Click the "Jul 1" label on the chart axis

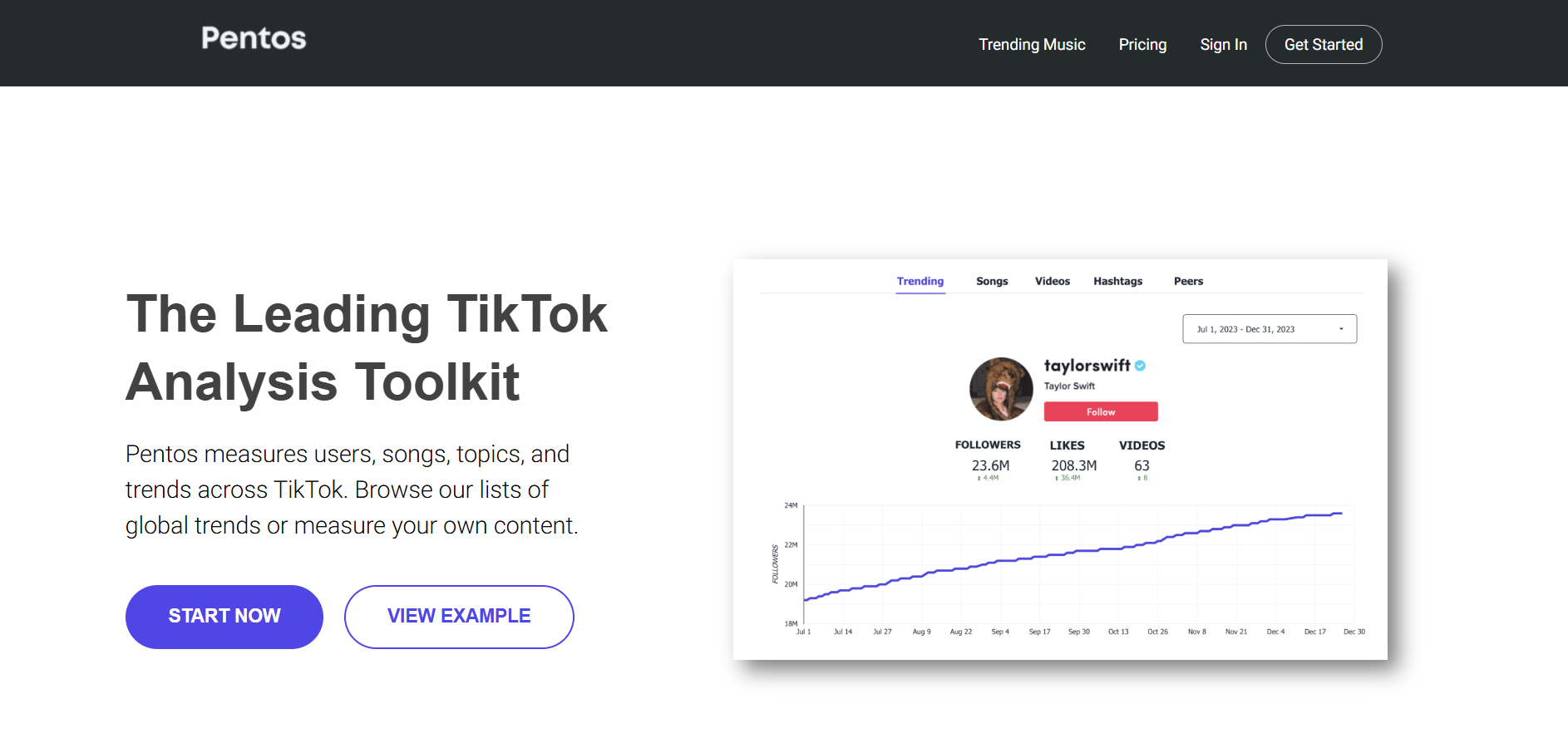[x=803, y=632]
